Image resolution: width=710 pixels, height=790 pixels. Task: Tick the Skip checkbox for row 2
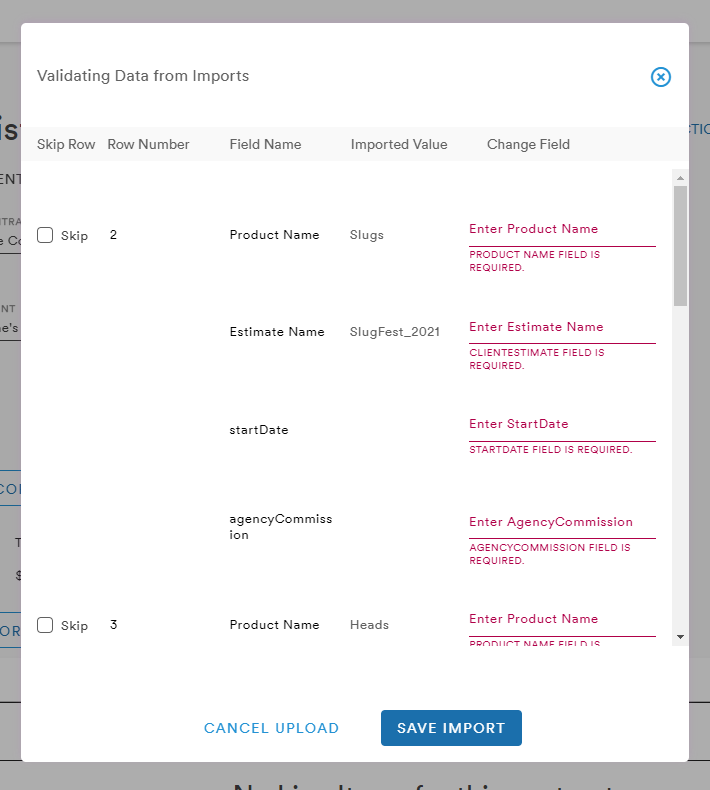tap(45, 235)
